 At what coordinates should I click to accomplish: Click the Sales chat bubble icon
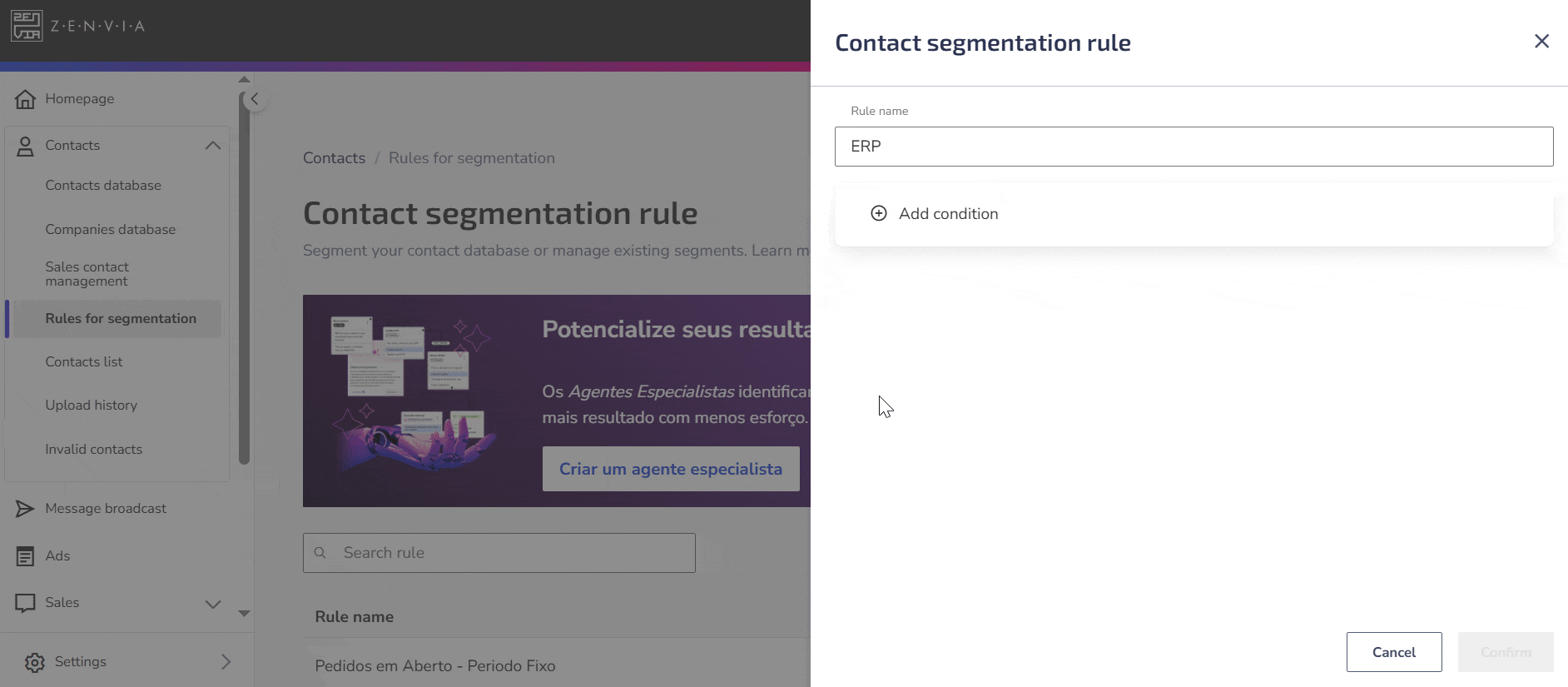tap(26, 603)
